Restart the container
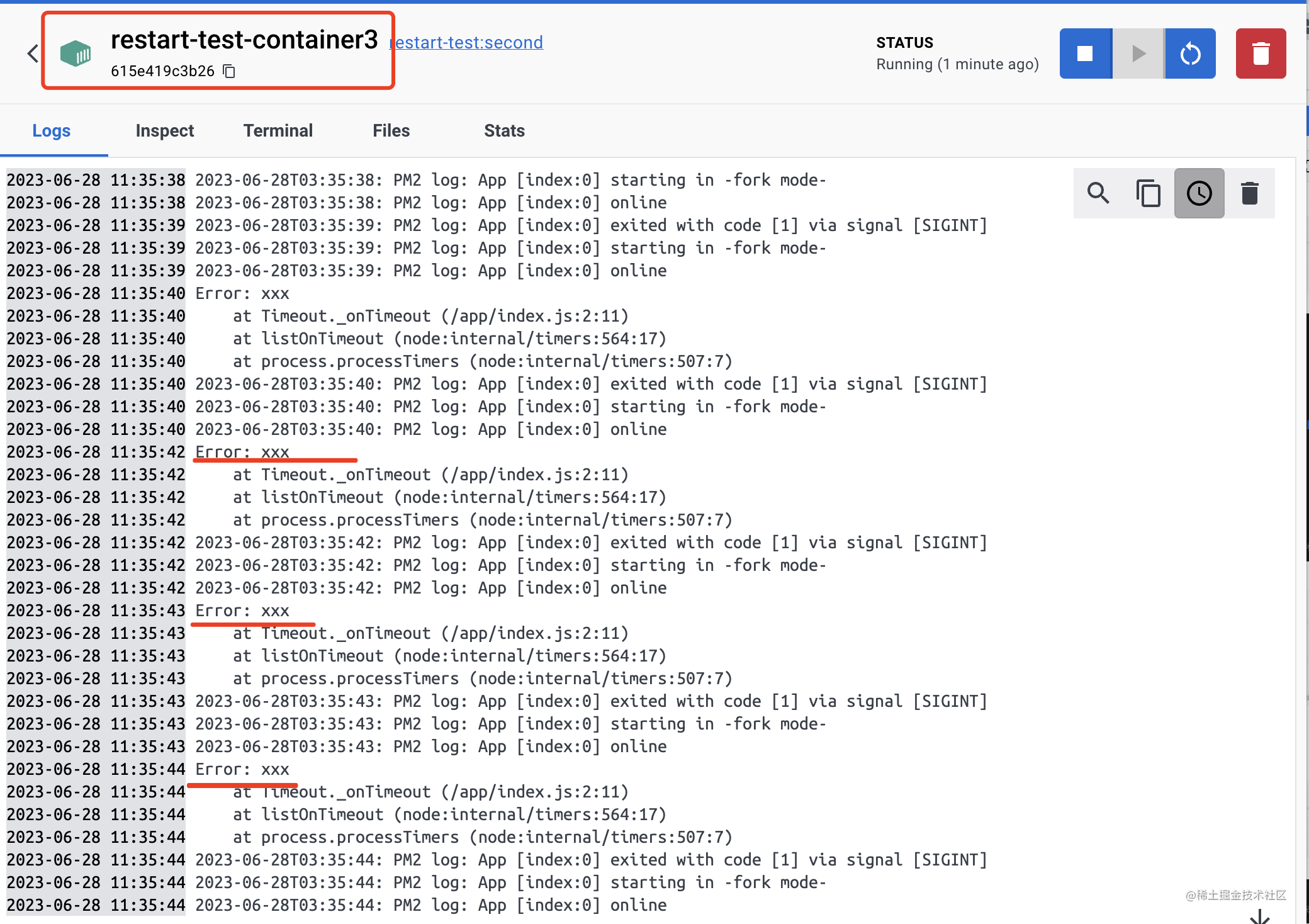Image resolution: width=1309 pixels, height=924 pixels. click(x=1189, y=54)
